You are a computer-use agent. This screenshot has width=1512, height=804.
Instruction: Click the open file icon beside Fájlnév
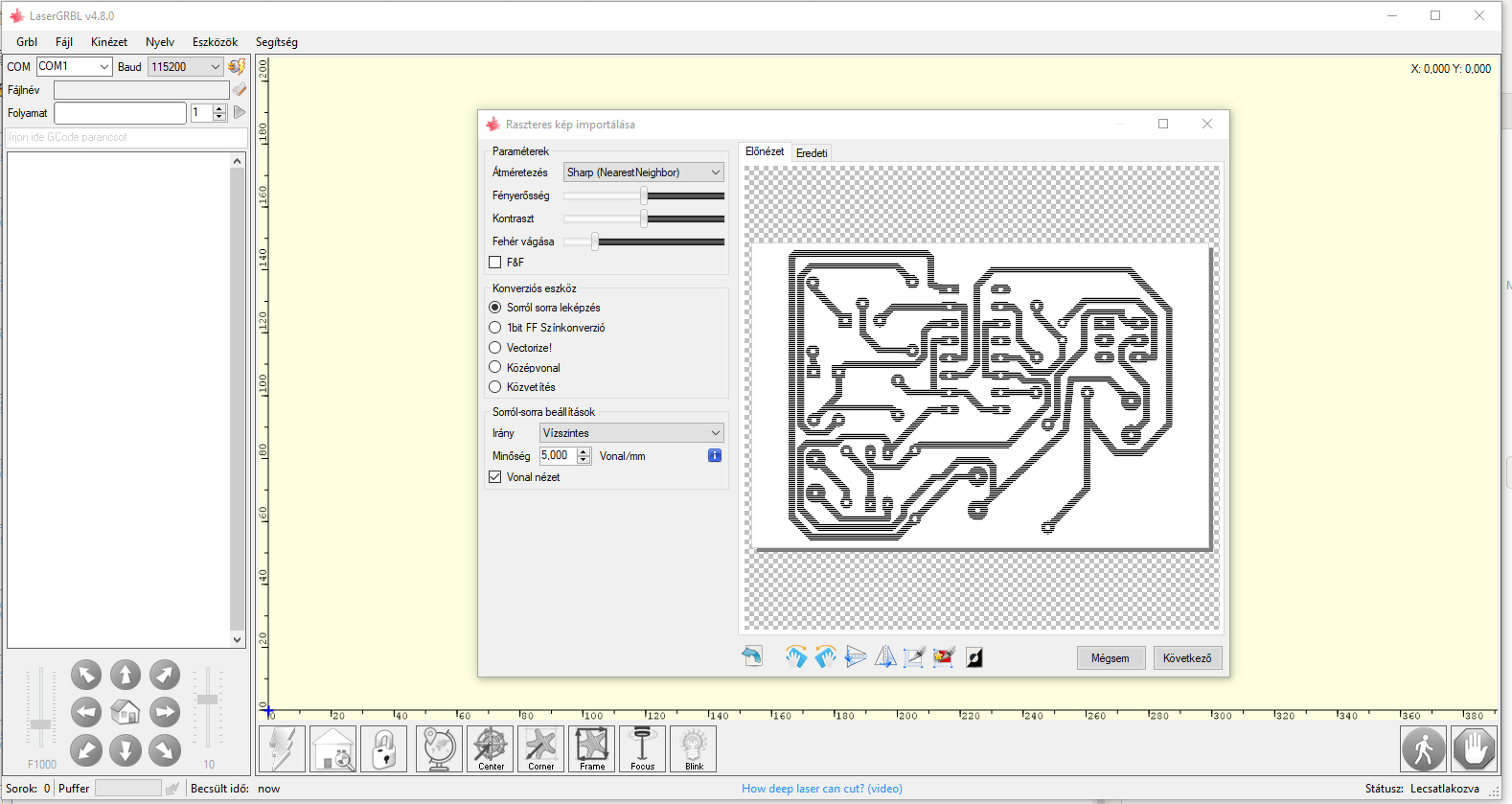pyautogui.click(x=240, y=90)
